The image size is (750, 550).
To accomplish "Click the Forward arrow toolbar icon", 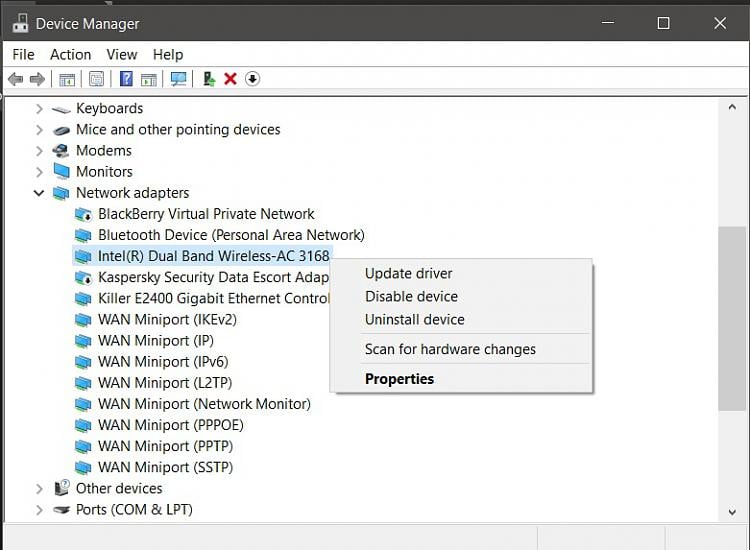I will (x=37, y=79).
